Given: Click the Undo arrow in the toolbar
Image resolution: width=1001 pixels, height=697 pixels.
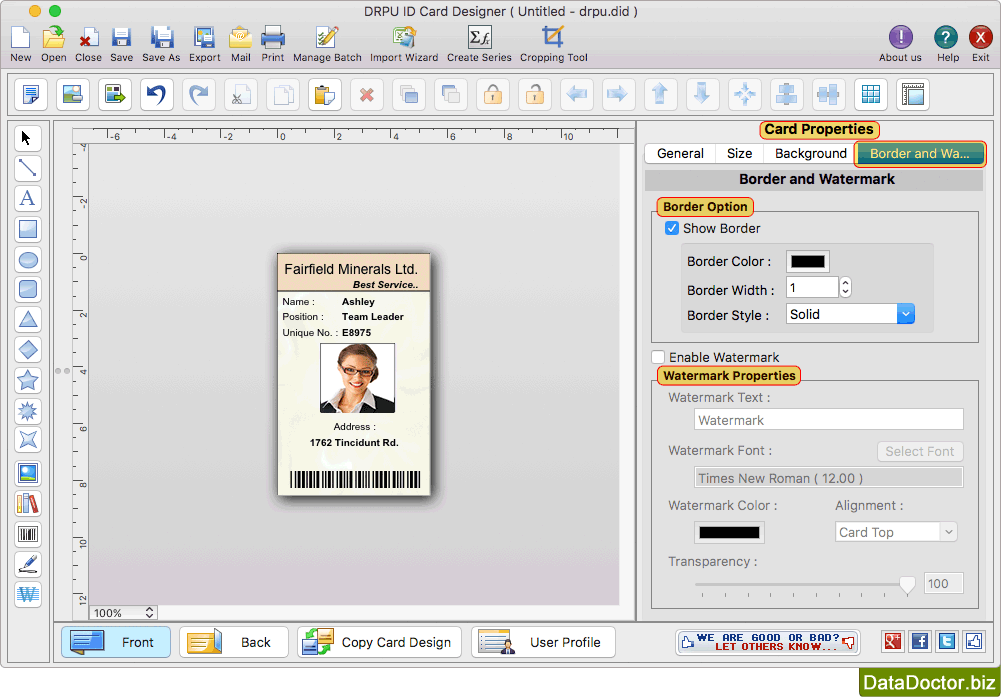Looking at the screenshot, I should pos(157,95).
